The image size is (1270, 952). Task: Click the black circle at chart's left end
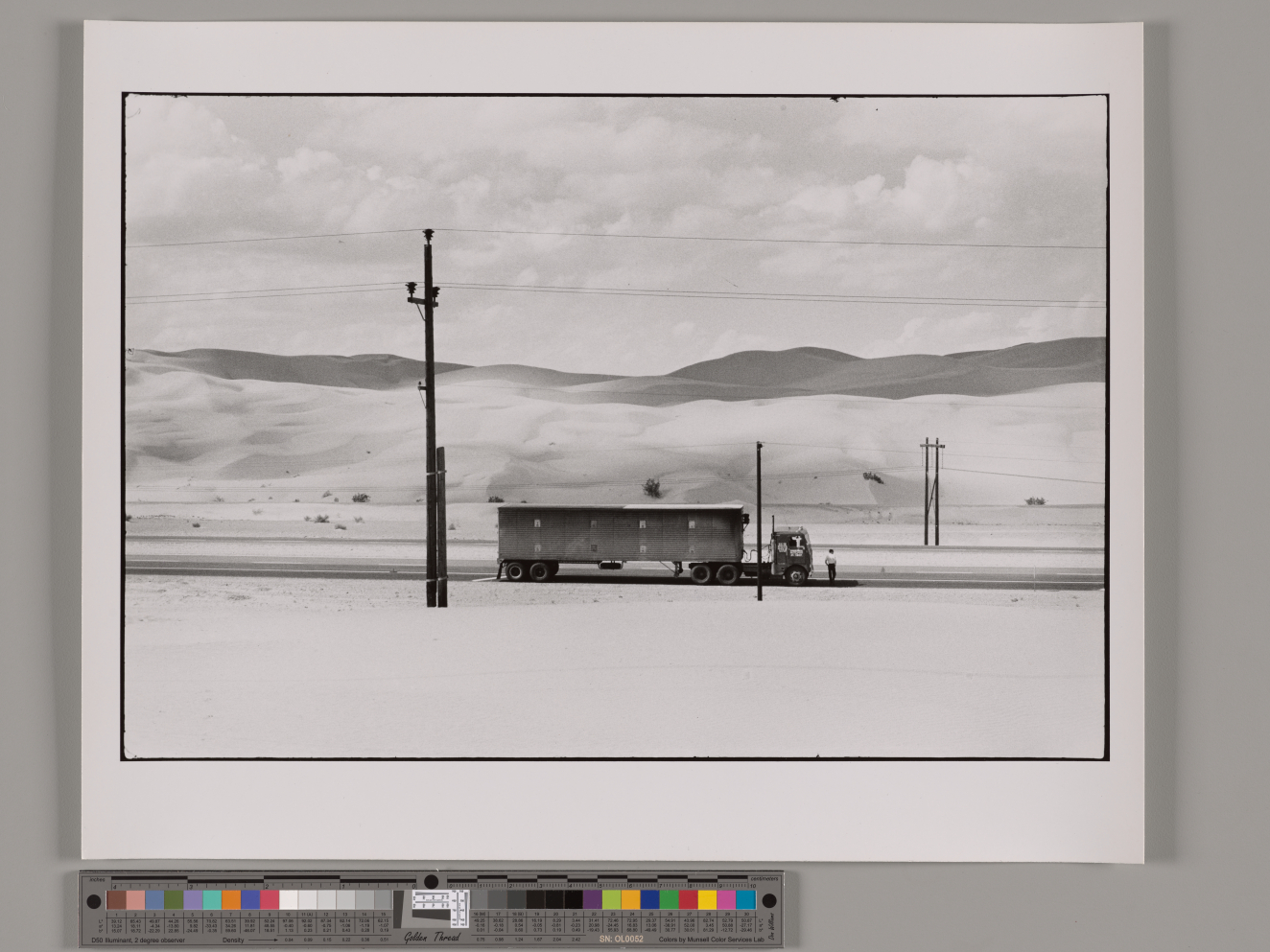click(94, 901)
